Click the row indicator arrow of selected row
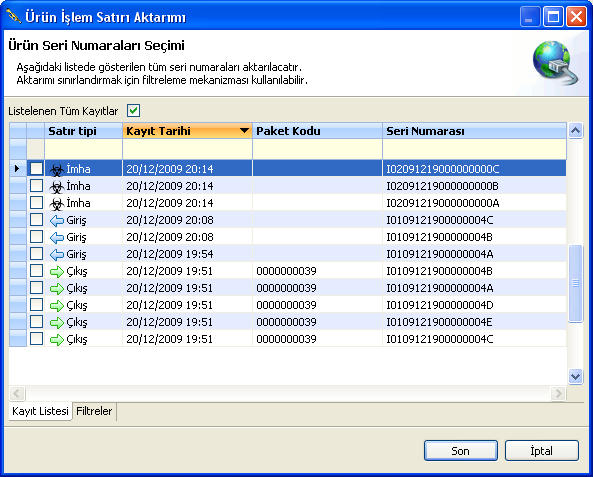The width and height of the screenshot is (593, 477). point(17,168)
